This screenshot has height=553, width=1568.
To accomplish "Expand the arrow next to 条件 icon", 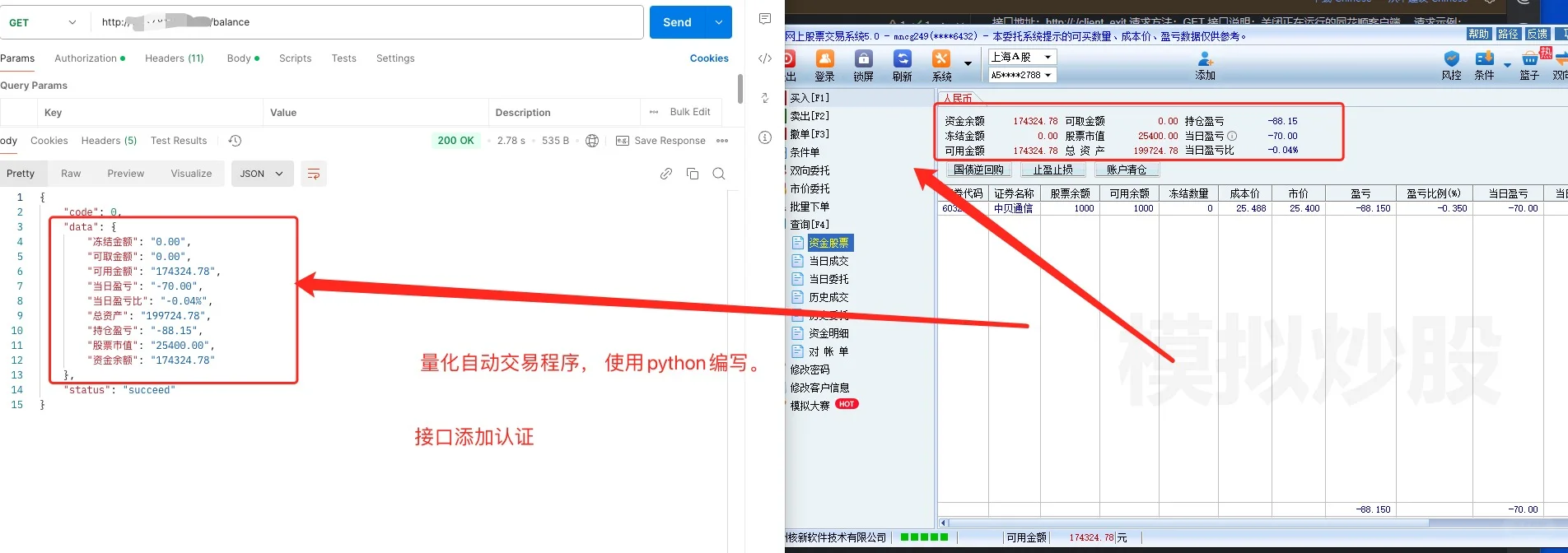I will coord(1507,64).
